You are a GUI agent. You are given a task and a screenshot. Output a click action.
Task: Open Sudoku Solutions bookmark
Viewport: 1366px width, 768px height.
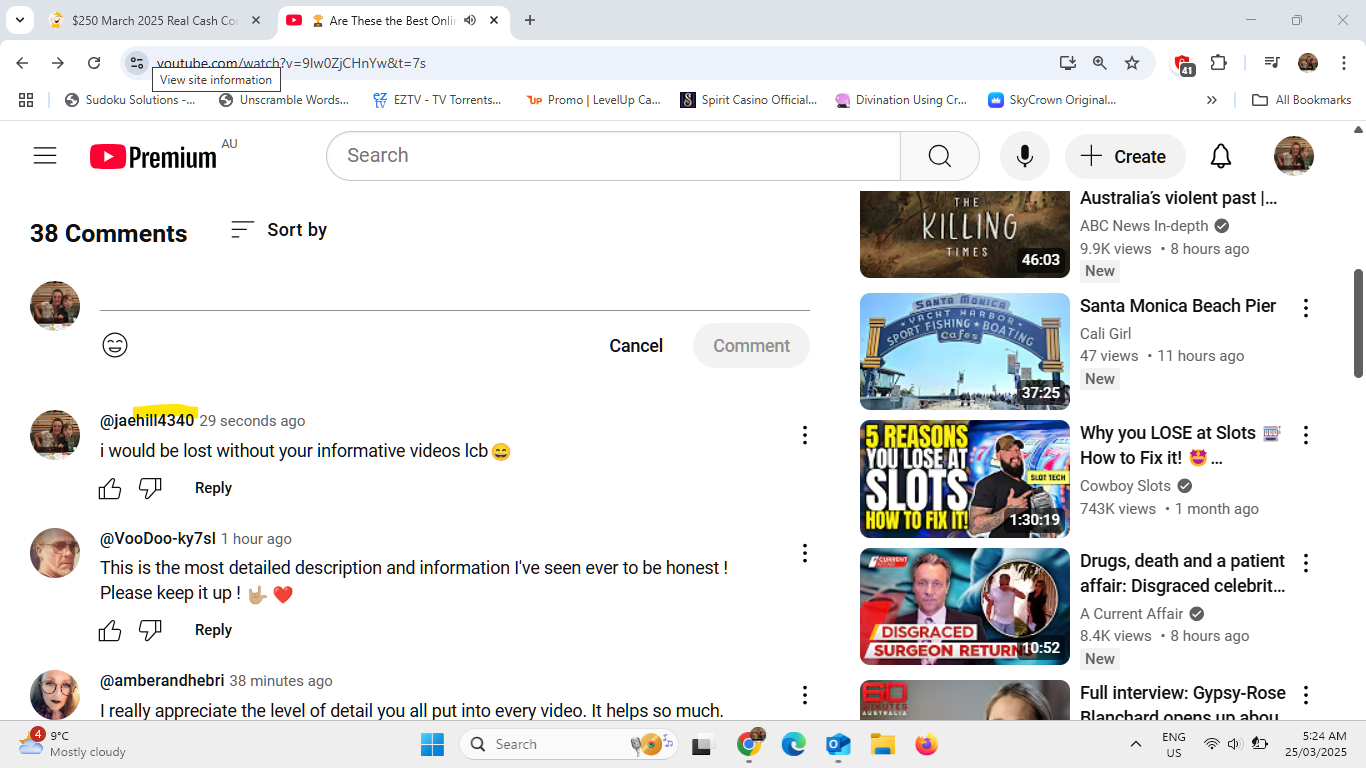(130, 100)
